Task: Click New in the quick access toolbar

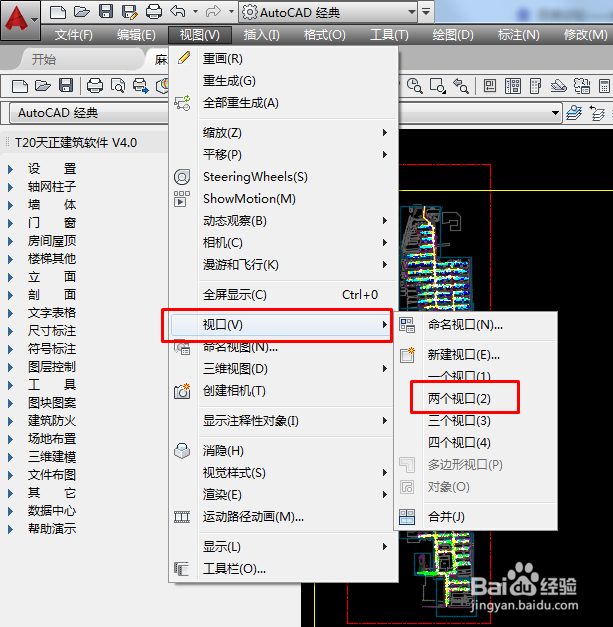Action: 58,12
